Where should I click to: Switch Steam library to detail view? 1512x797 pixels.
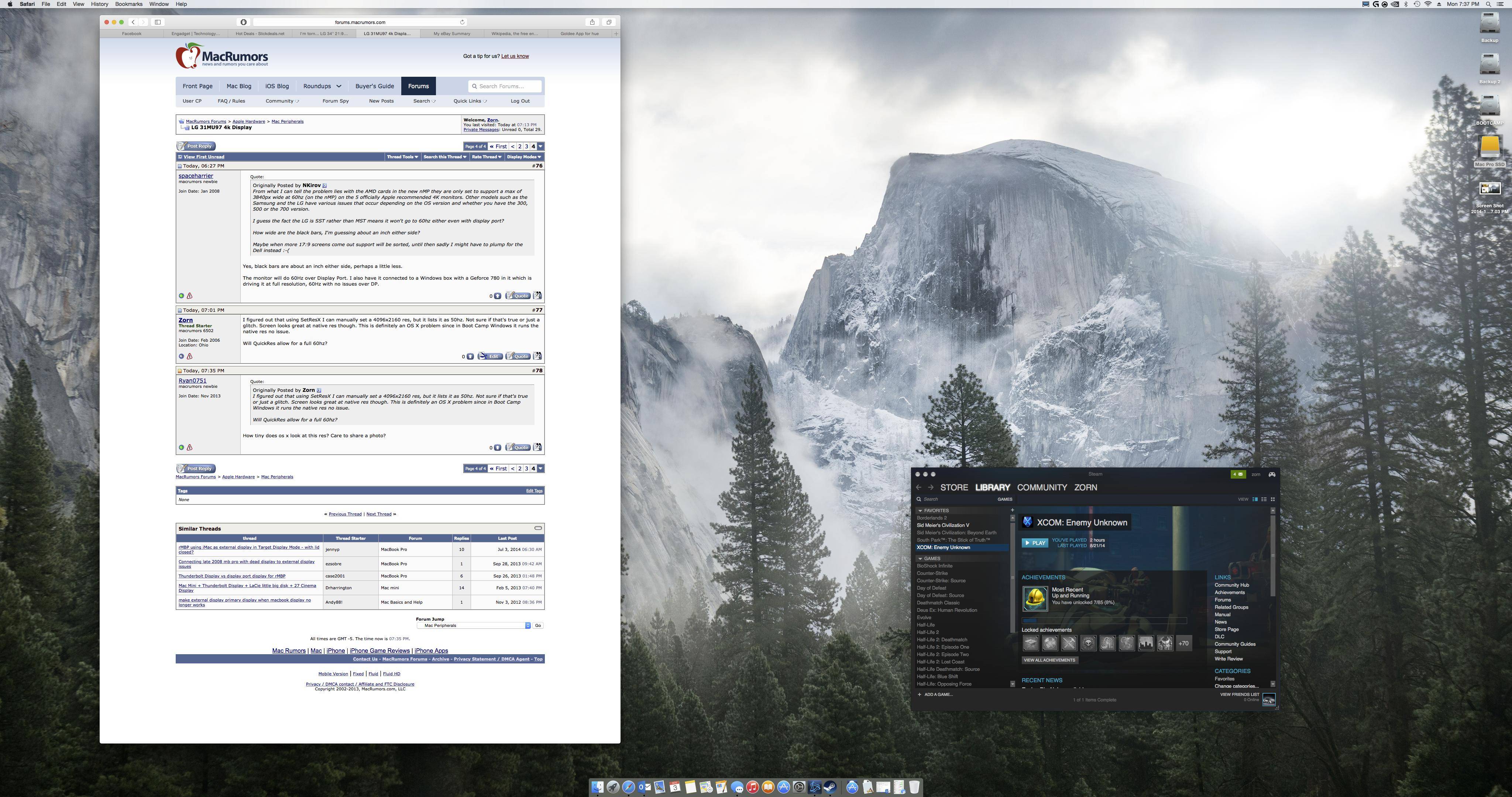click(x=1255, y=500)
